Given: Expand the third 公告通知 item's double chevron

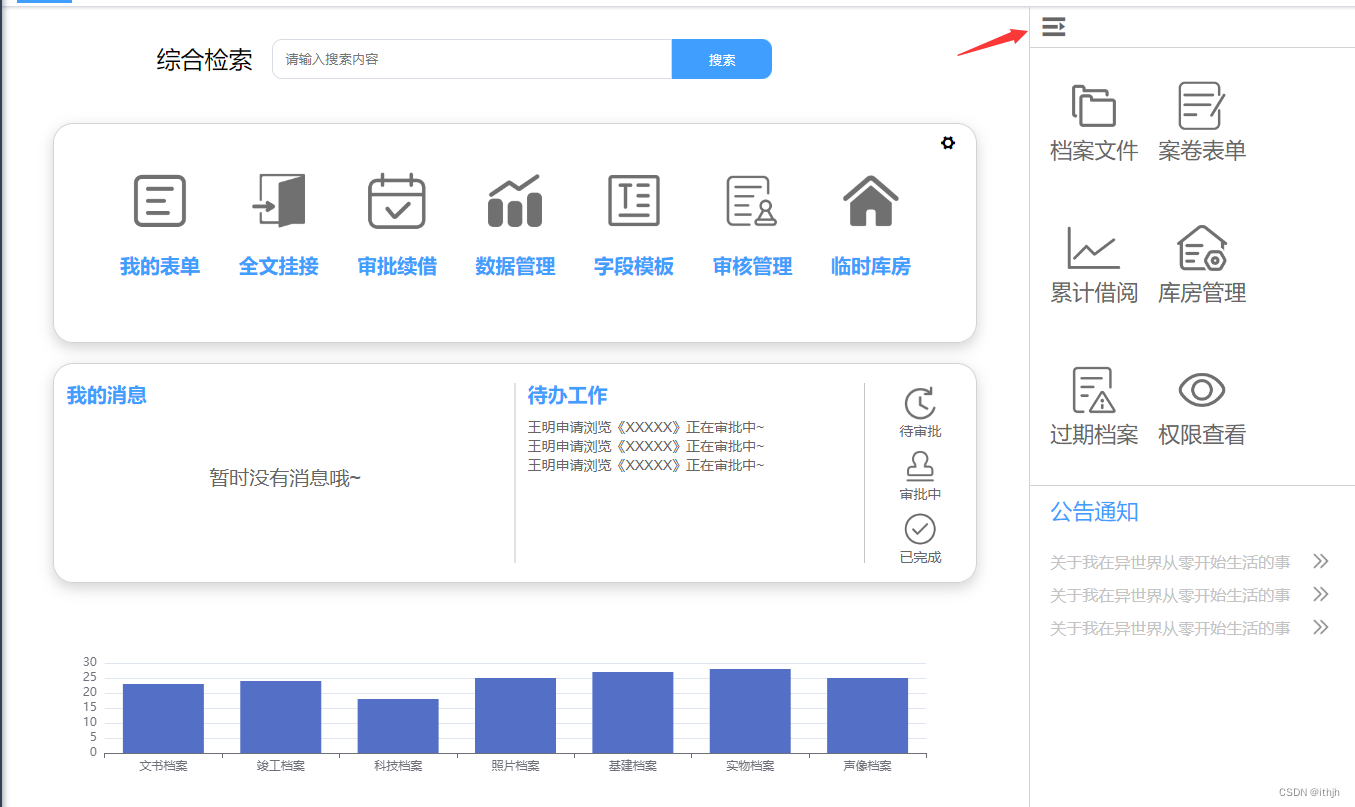Looking at the screenshot, I should pyautogui.click(x=1321, y=627).
